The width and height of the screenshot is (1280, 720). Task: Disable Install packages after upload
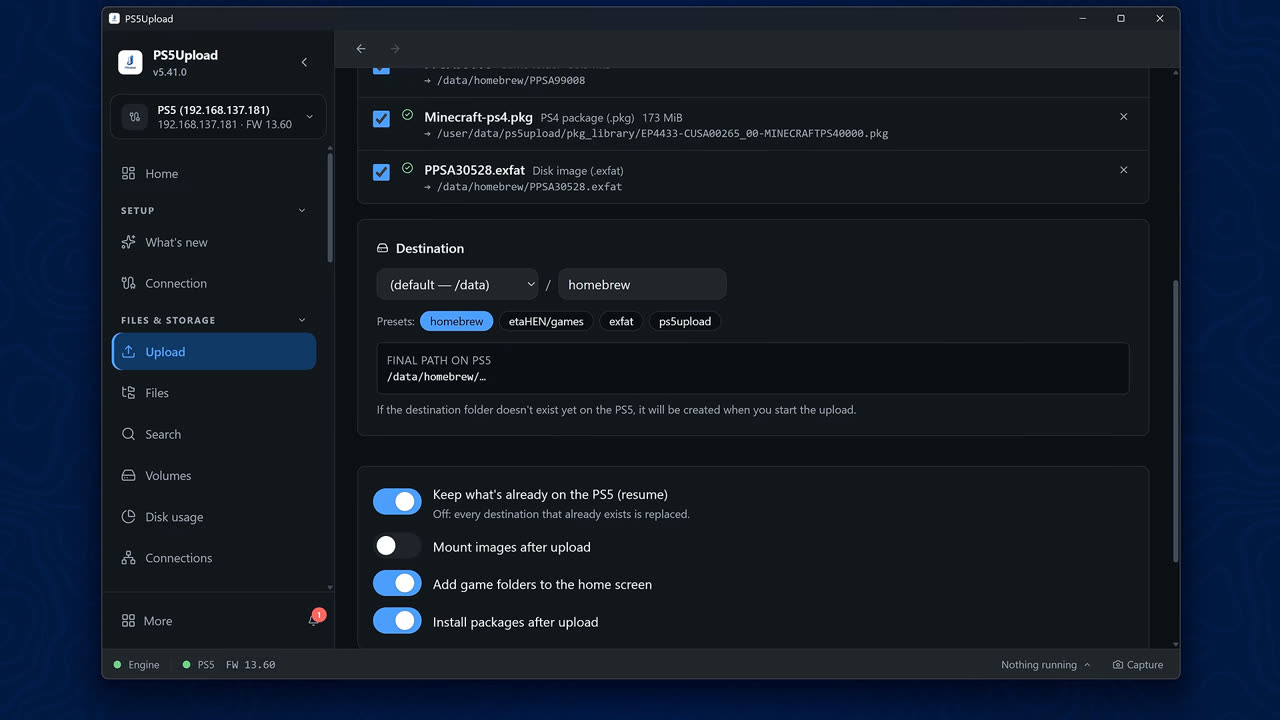397,621
